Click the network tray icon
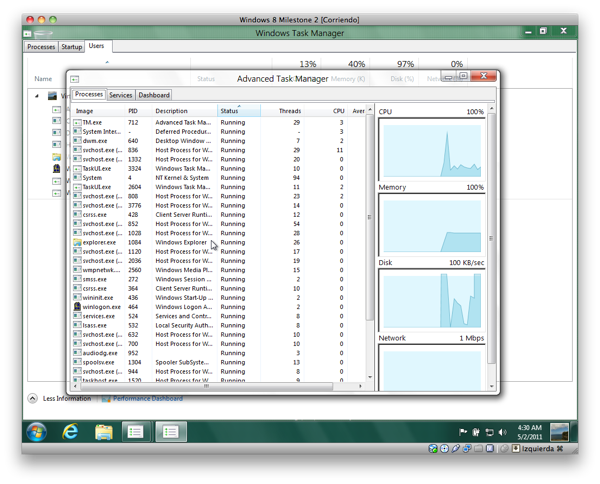600x484 pixels. pos(489,432)
